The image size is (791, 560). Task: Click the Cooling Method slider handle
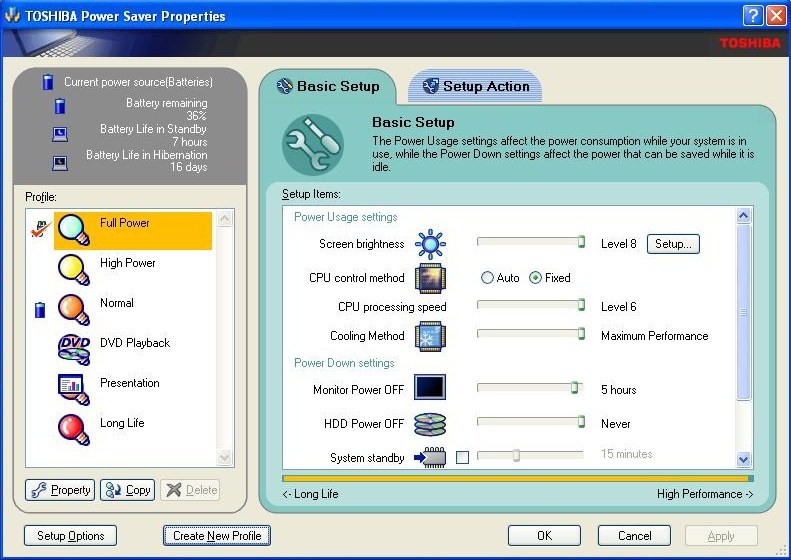[581, 334]
